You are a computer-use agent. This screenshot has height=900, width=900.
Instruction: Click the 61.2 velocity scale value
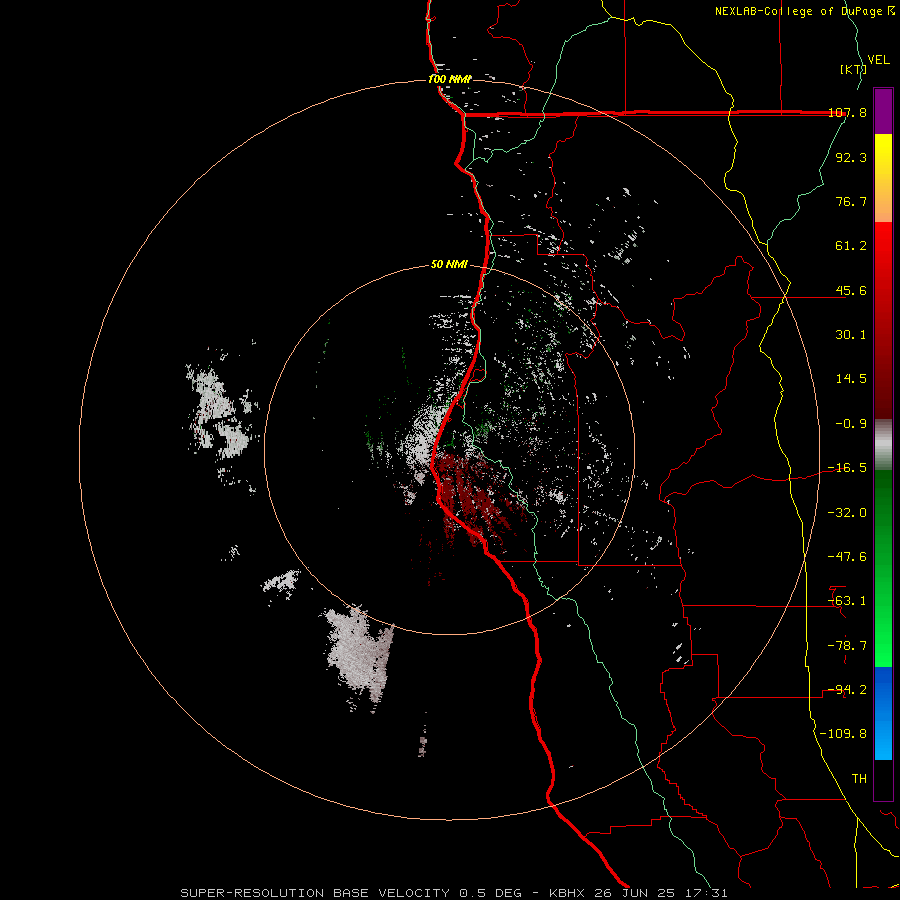click(x=851, y=246)
